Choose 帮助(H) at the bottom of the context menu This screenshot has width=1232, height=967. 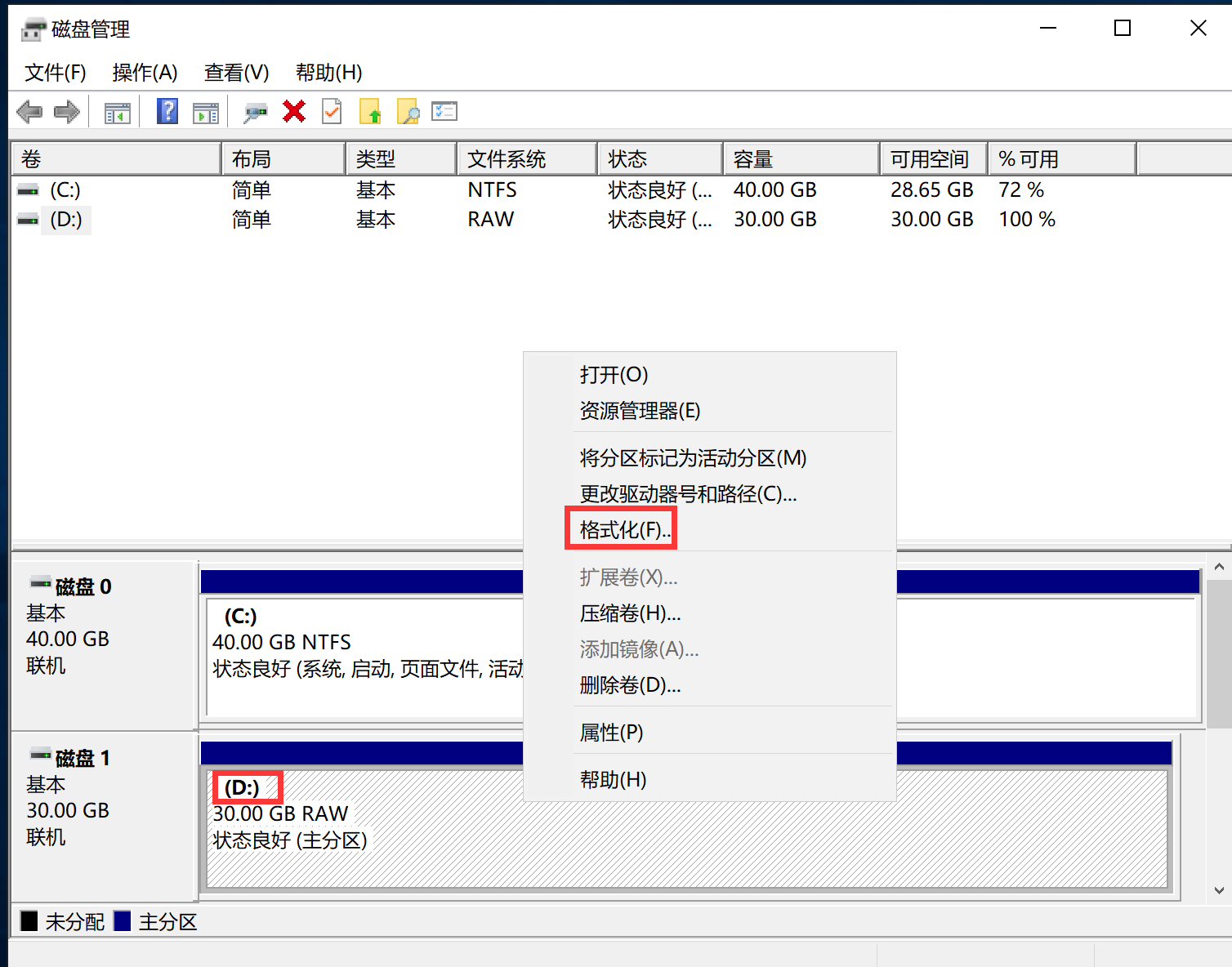[709, 780]
